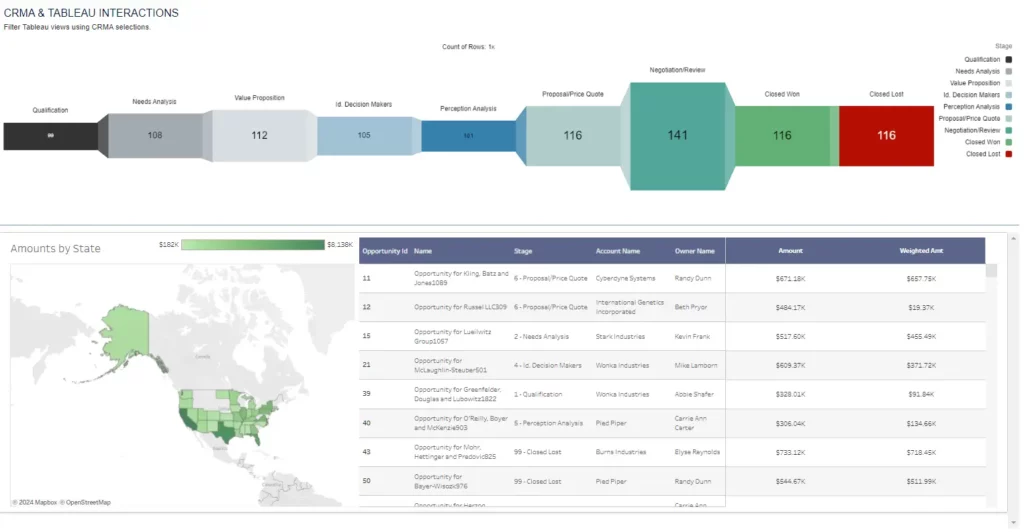
Task: Click the green Closed Won funnel segment
Action: click(782, 135)
